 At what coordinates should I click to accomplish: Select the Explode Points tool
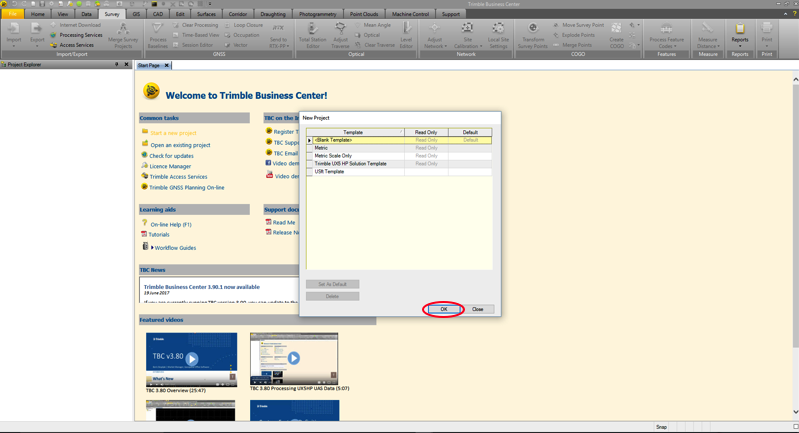[574, 35]
